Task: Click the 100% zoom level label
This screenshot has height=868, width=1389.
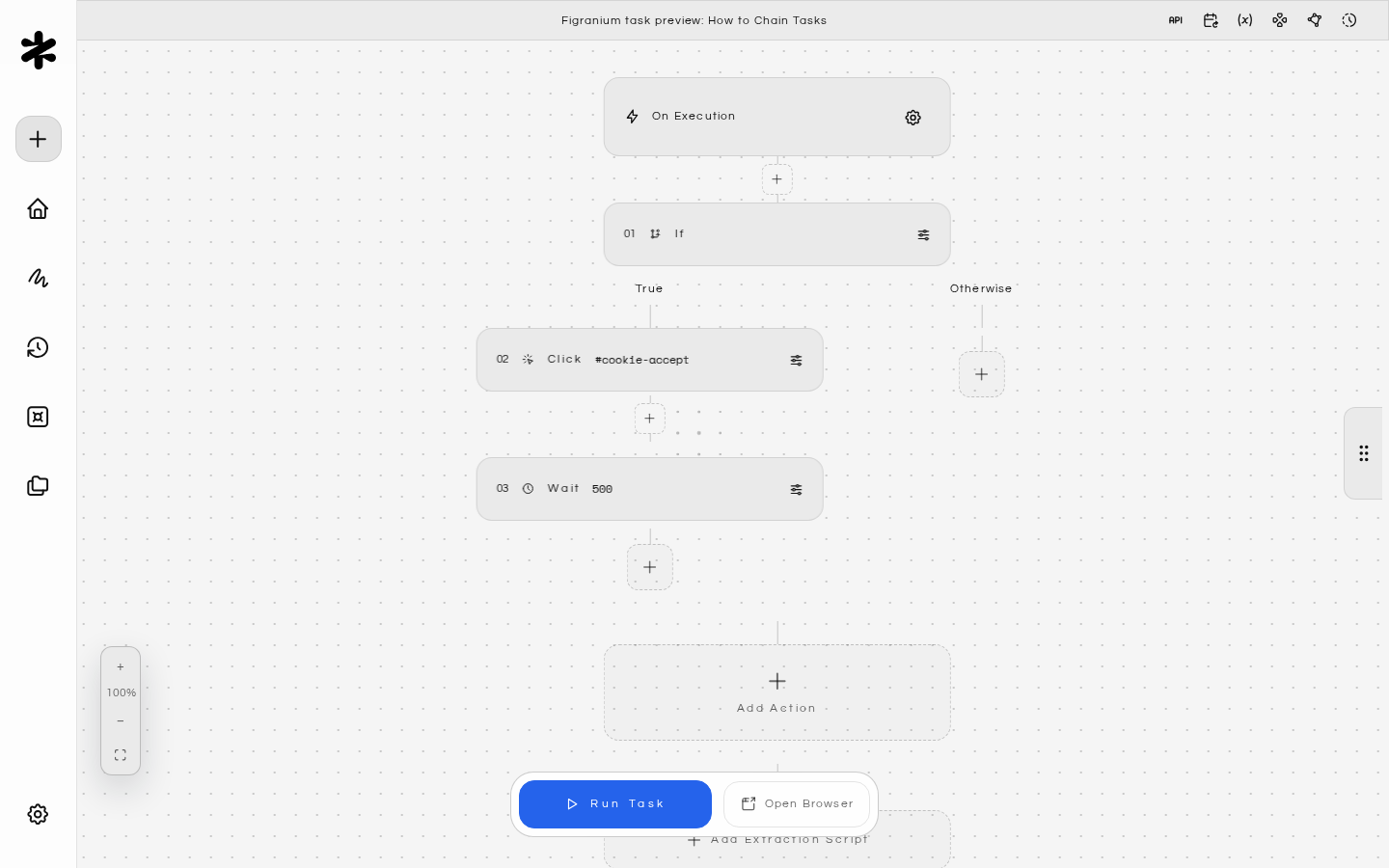Action: click(x=122, y=693)
